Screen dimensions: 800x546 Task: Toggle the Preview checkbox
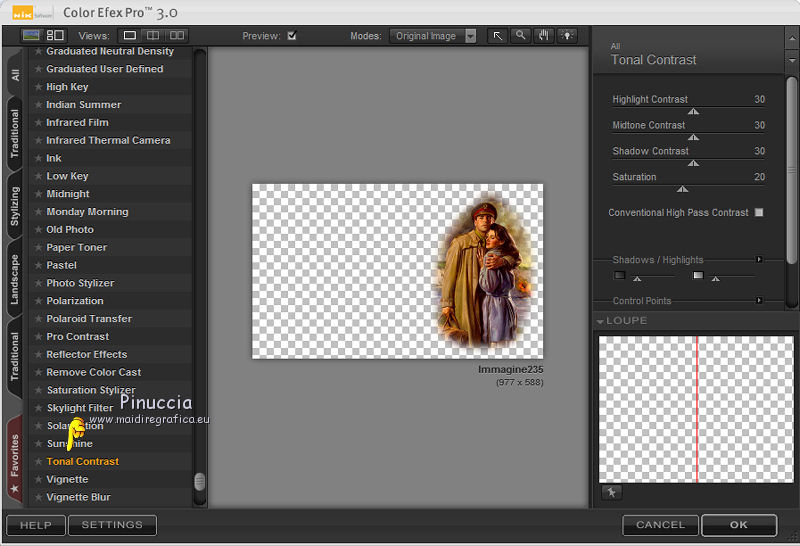click(292, 36)
